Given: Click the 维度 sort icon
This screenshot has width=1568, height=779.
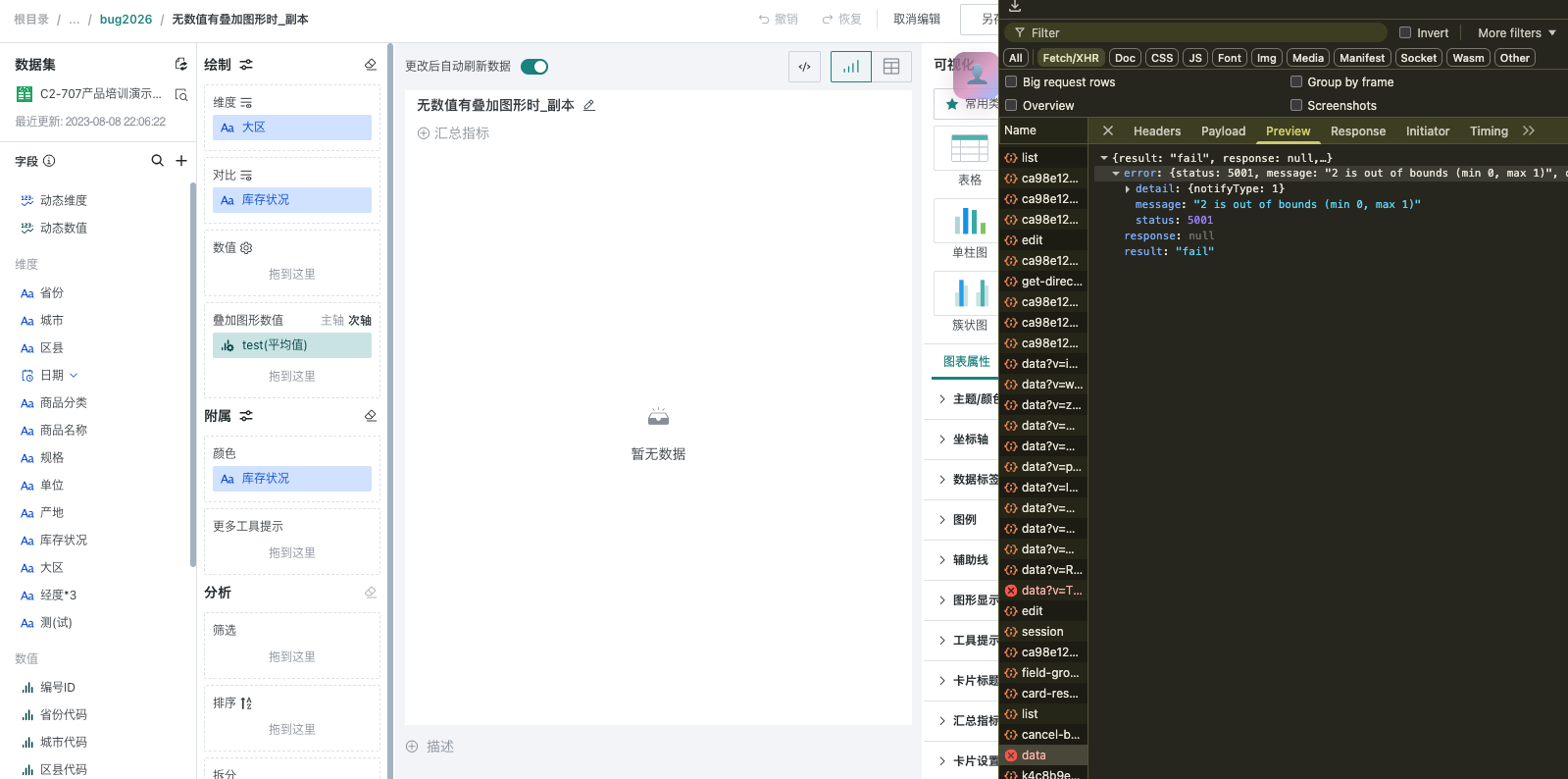Looking at the screenshot, I should tap(246, 102).
